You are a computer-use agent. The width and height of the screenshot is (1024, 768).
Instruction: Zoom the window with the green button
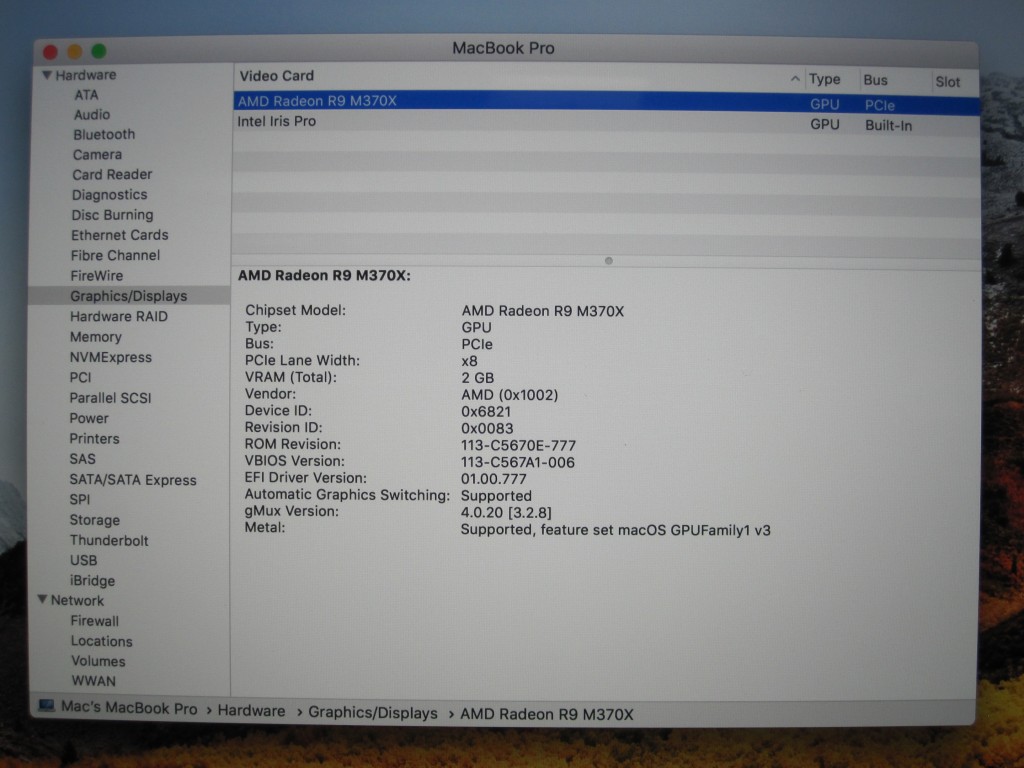click(x=99, y=50)
